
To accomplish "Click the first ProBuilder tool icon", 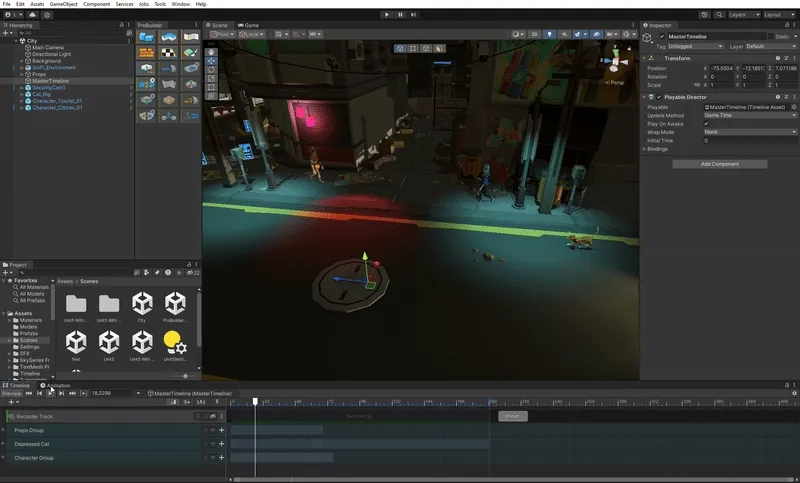I will [x=146, y=37].
